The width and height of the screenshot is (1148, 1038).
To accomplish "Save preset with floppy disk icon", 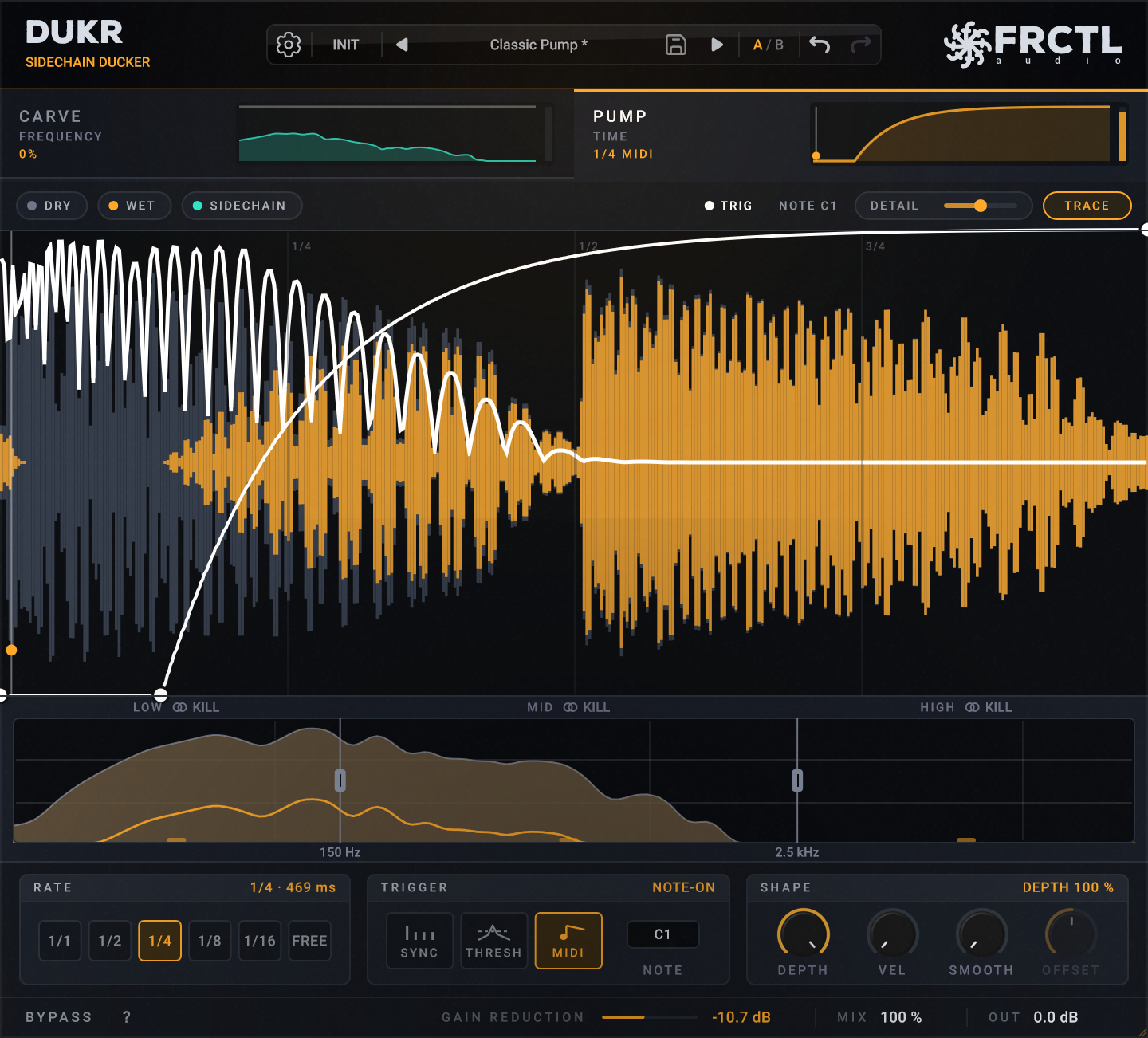I will (x=676, y=45).
